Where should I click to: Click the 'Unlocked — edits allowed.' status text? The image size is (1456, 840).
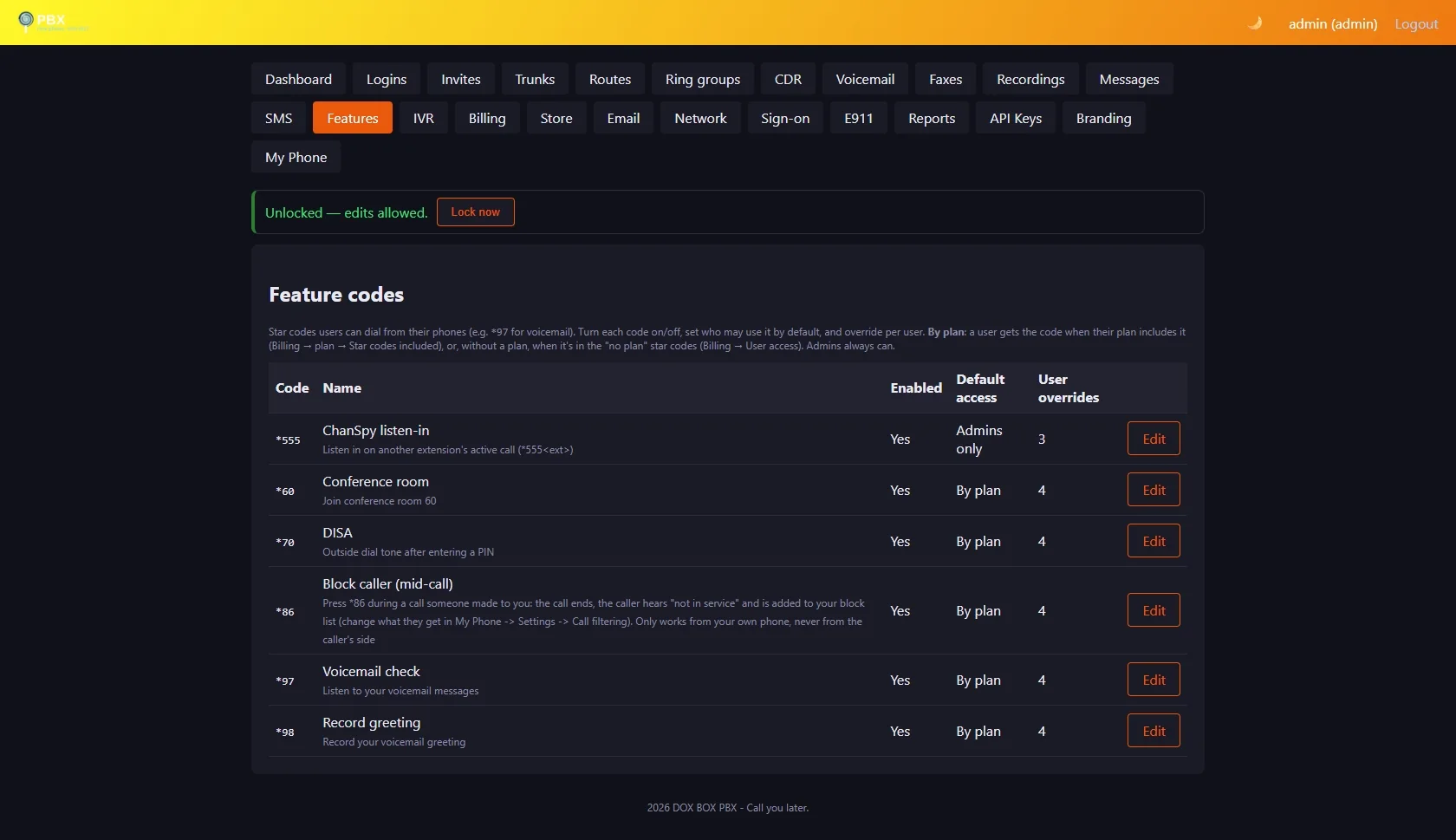pyautogui.click(x=347, y=212)
